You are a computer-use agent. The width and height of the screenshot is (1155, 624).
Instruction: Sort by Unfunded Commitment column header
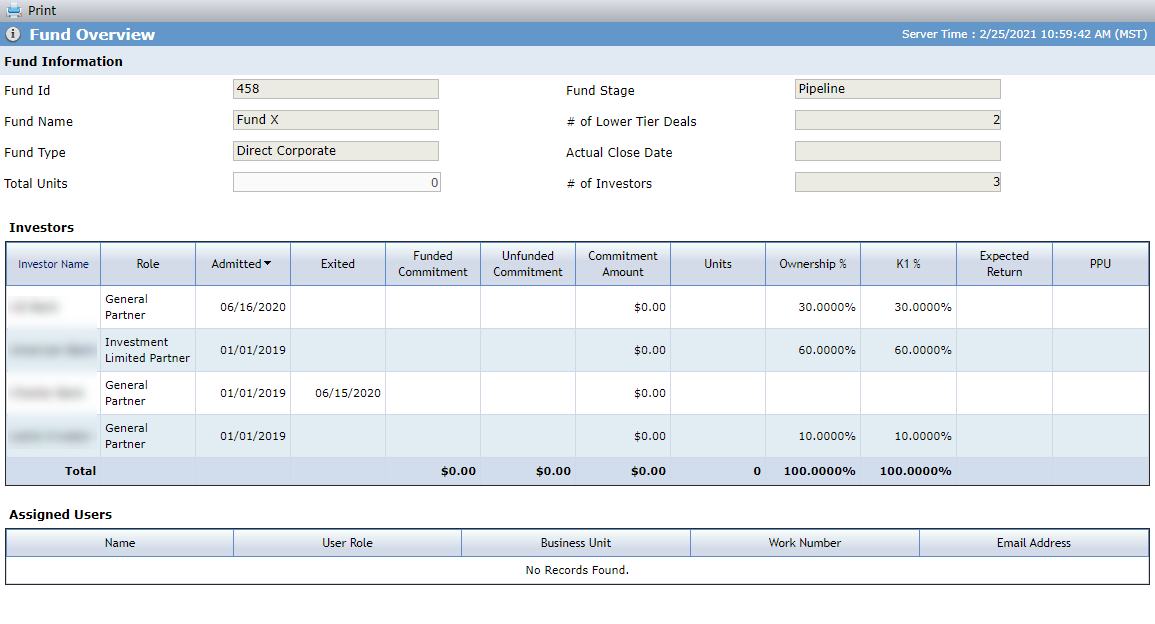click(x=528, y=264)
